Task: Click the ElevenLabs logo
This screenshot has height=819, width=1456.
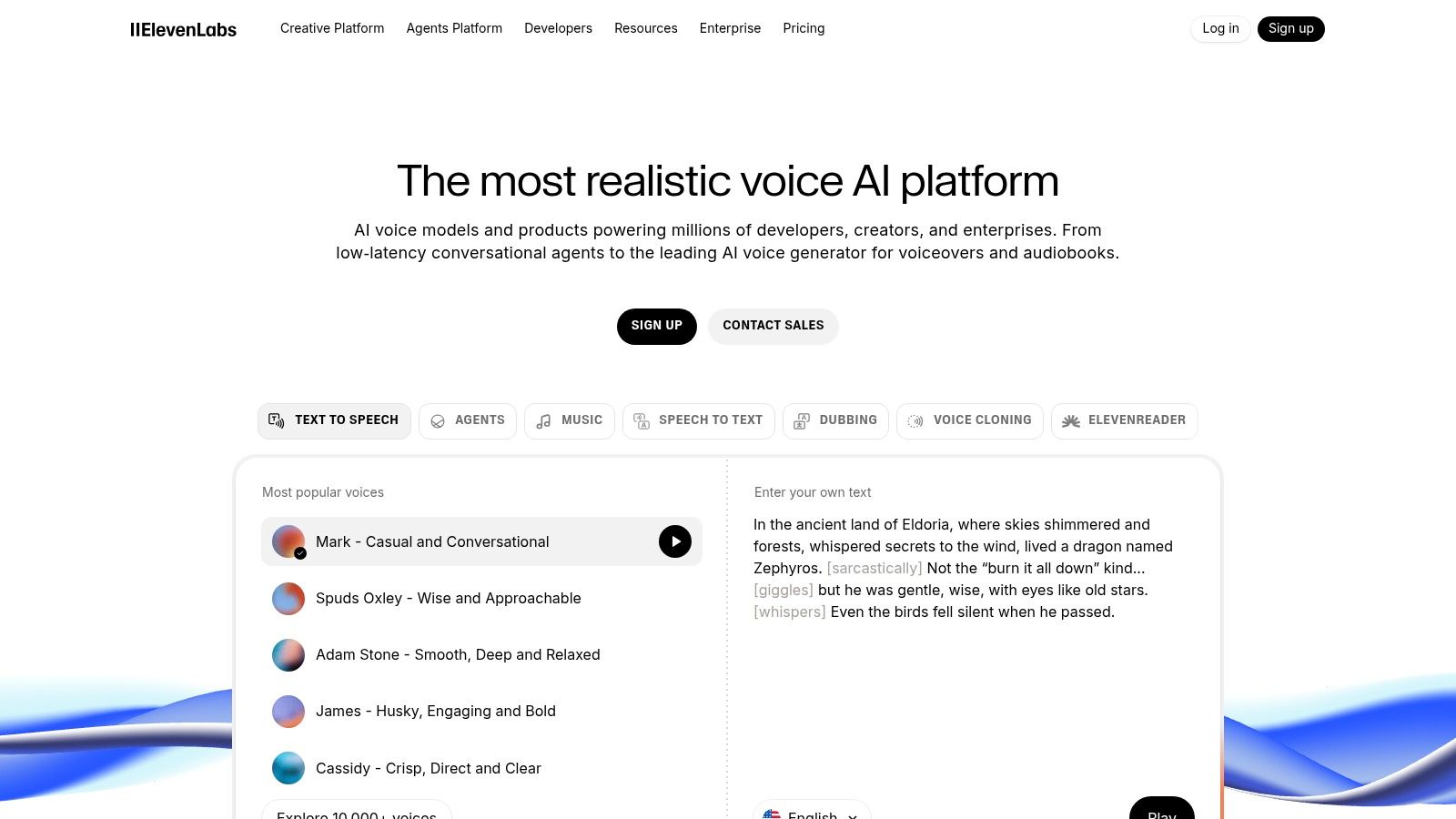Action: [x=184, y=28]
